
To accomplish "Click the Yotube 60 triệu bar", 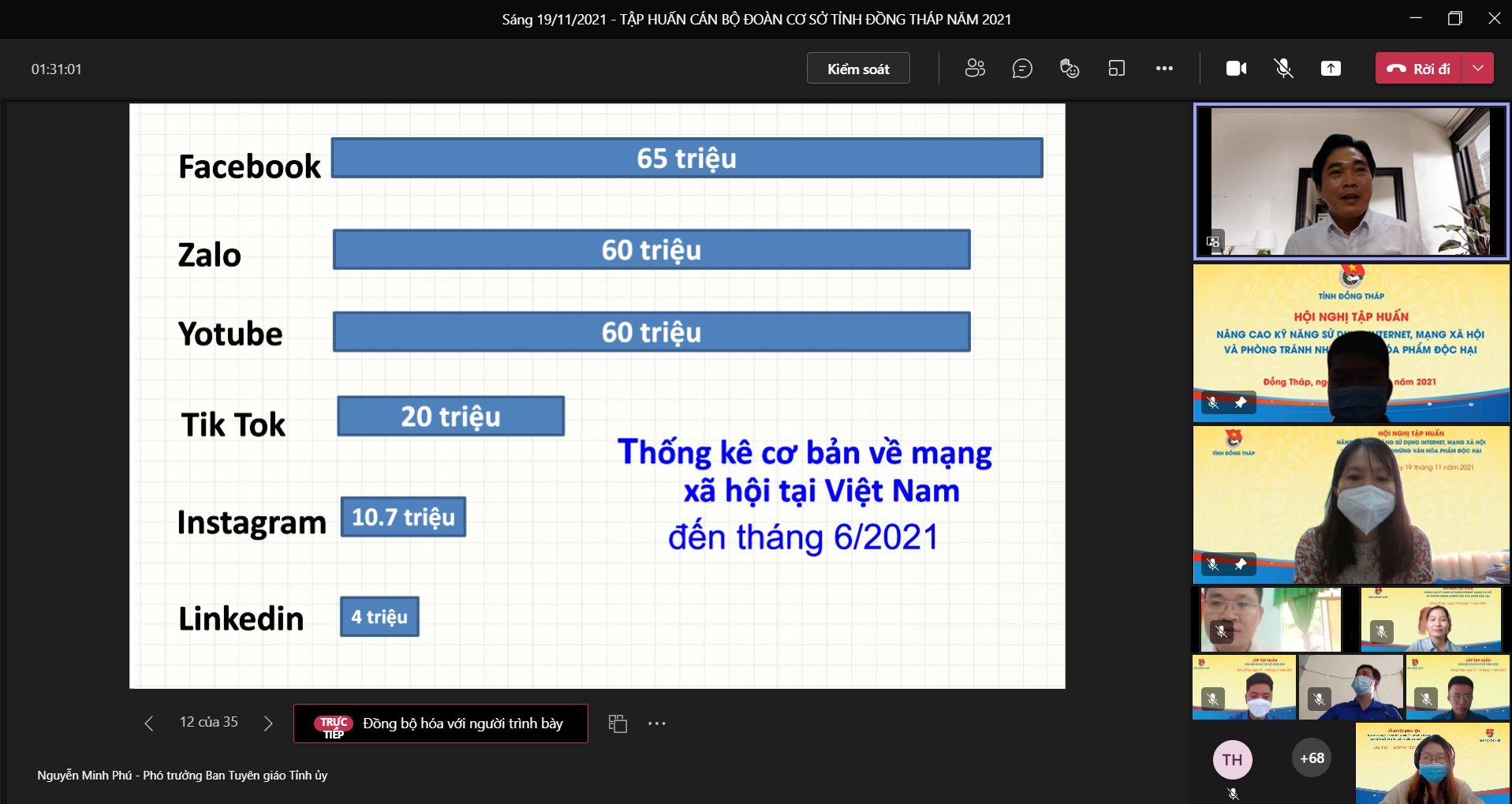I will (x=651, y=331).
